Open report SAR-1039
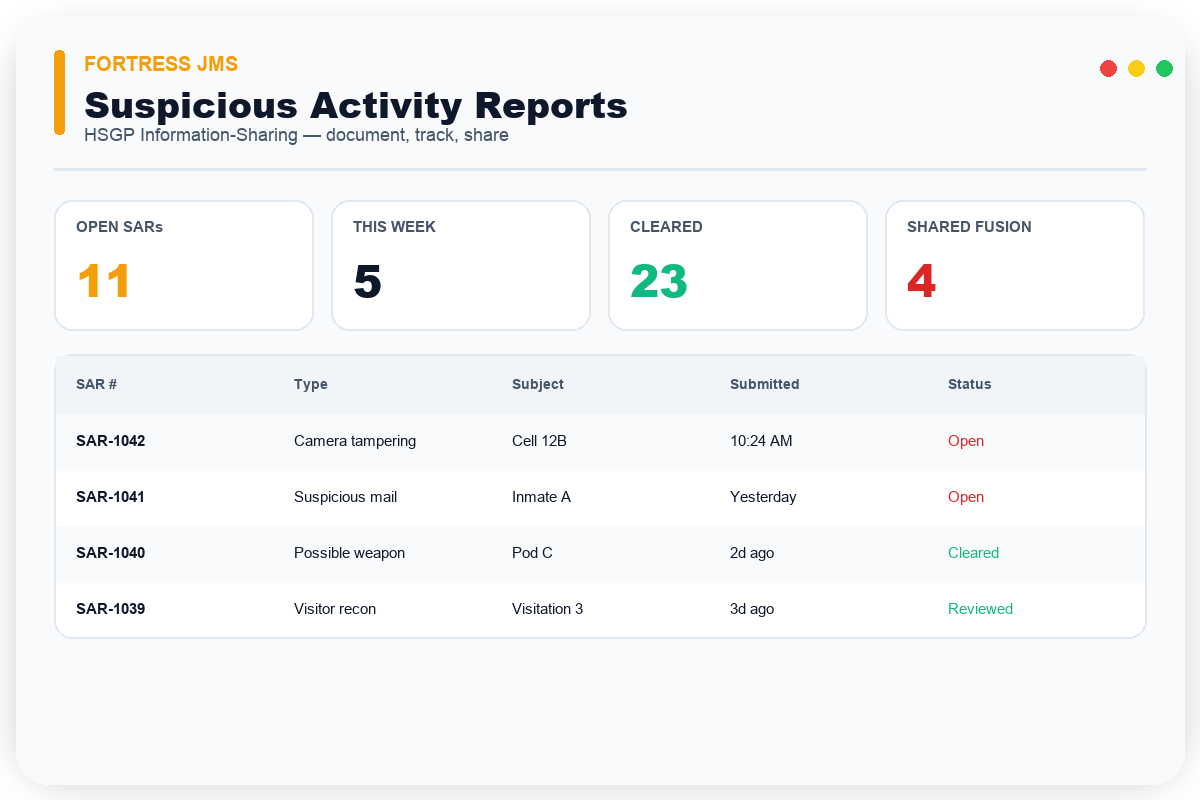 [111, 609]
